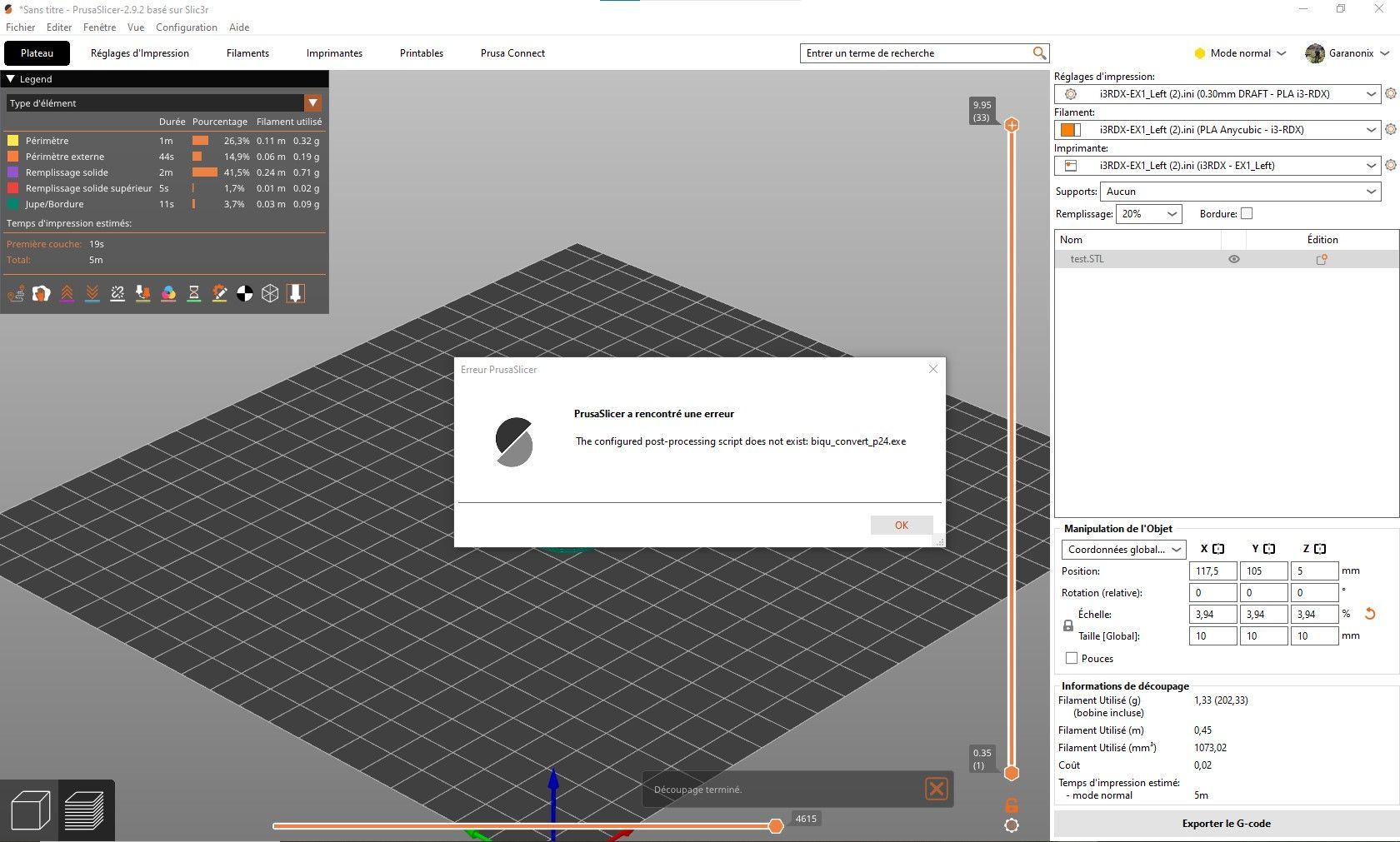Toggle print pauses hourglass icon

[194, 293]
